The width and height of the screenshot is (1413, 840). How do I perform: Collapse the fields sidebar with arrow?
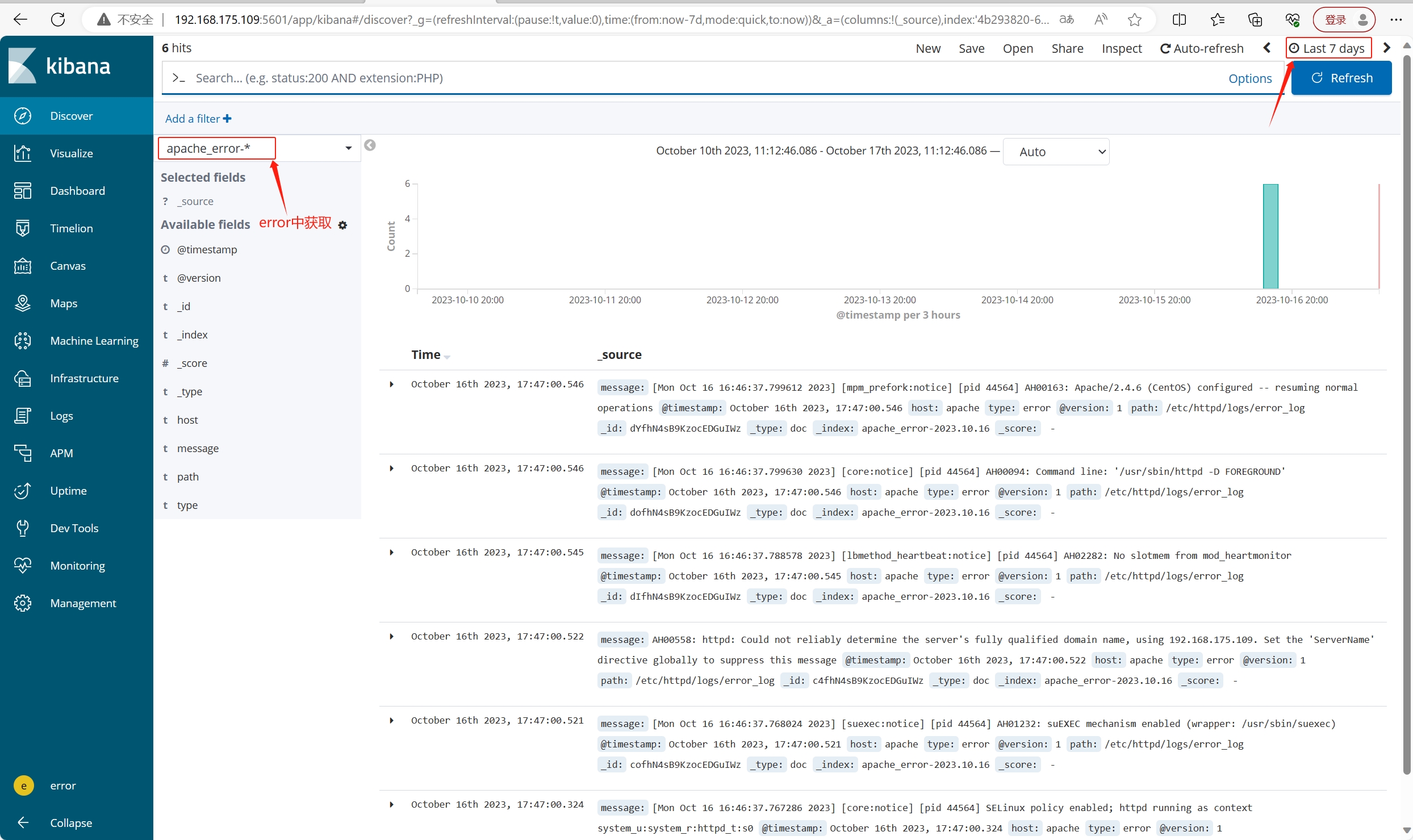[x=370, y=145]
